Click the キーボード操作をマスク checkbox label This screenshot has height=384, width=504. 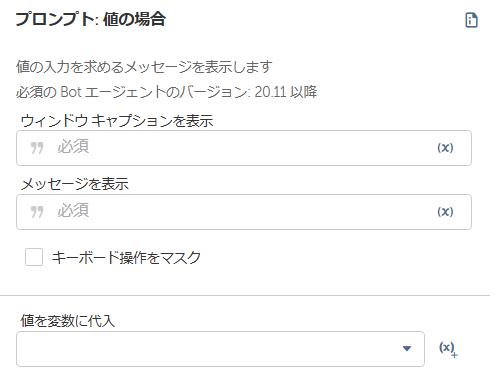(x=126, y=257)
